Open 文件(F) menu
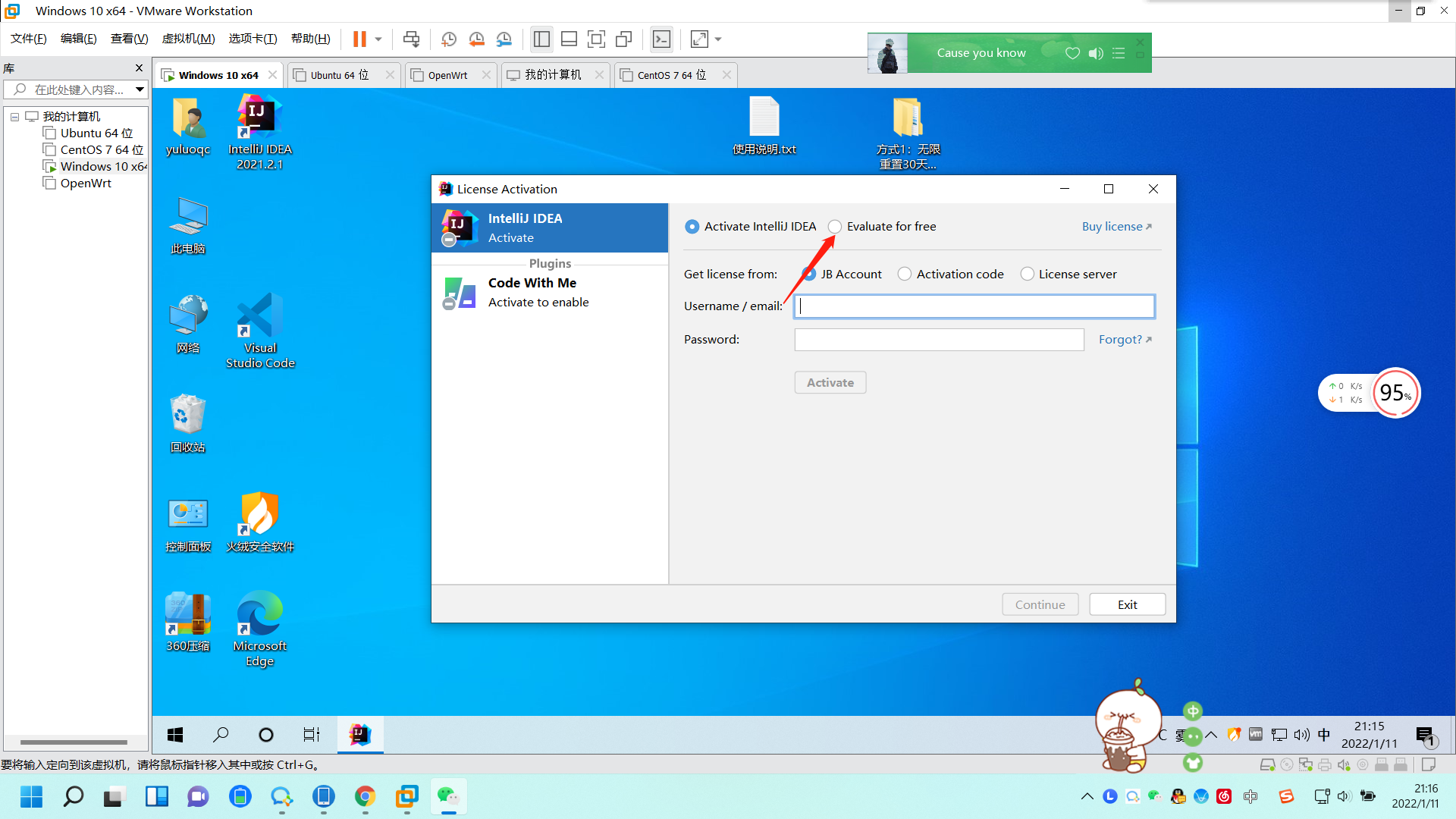This screenshot has width=1456, height=819. tap(29, 39)
